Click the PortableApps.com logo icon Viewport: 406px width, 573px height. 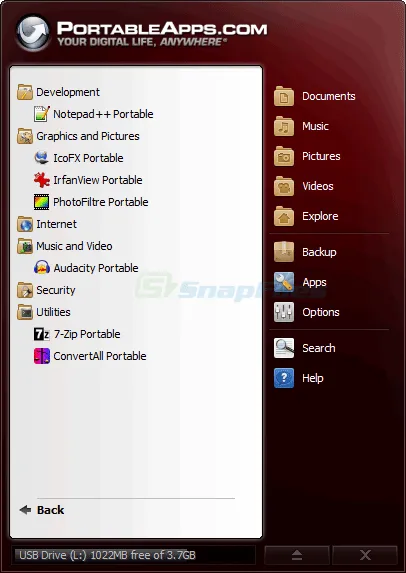pyautogui.click(x=33, y=33)
